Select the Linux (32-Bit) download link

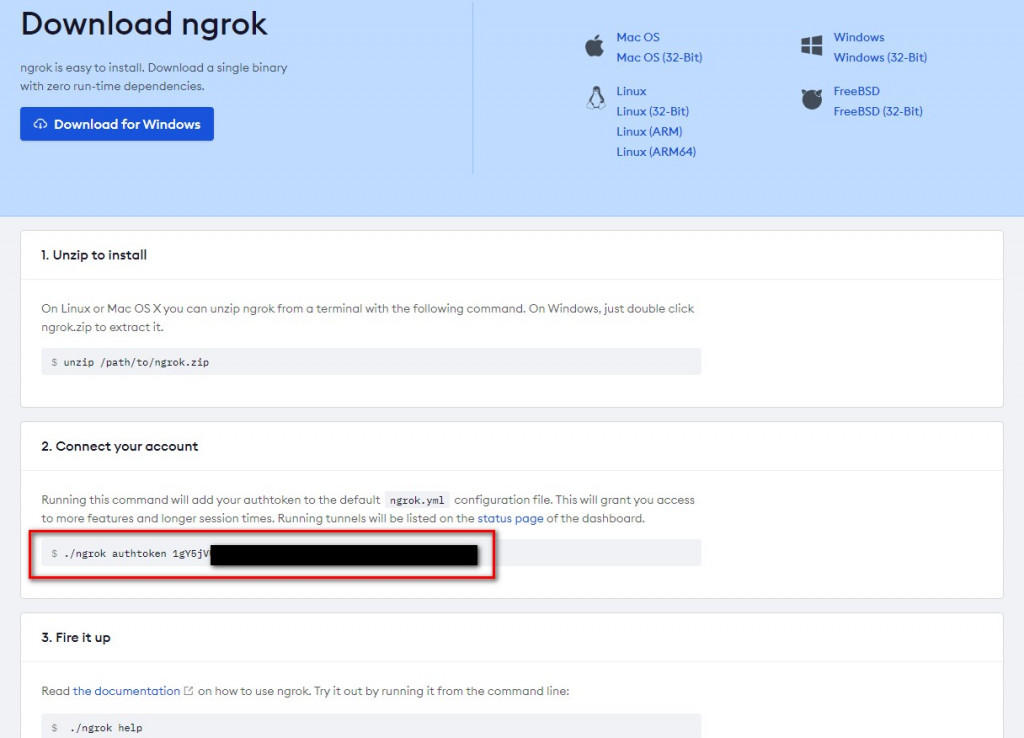click(653, 112)
